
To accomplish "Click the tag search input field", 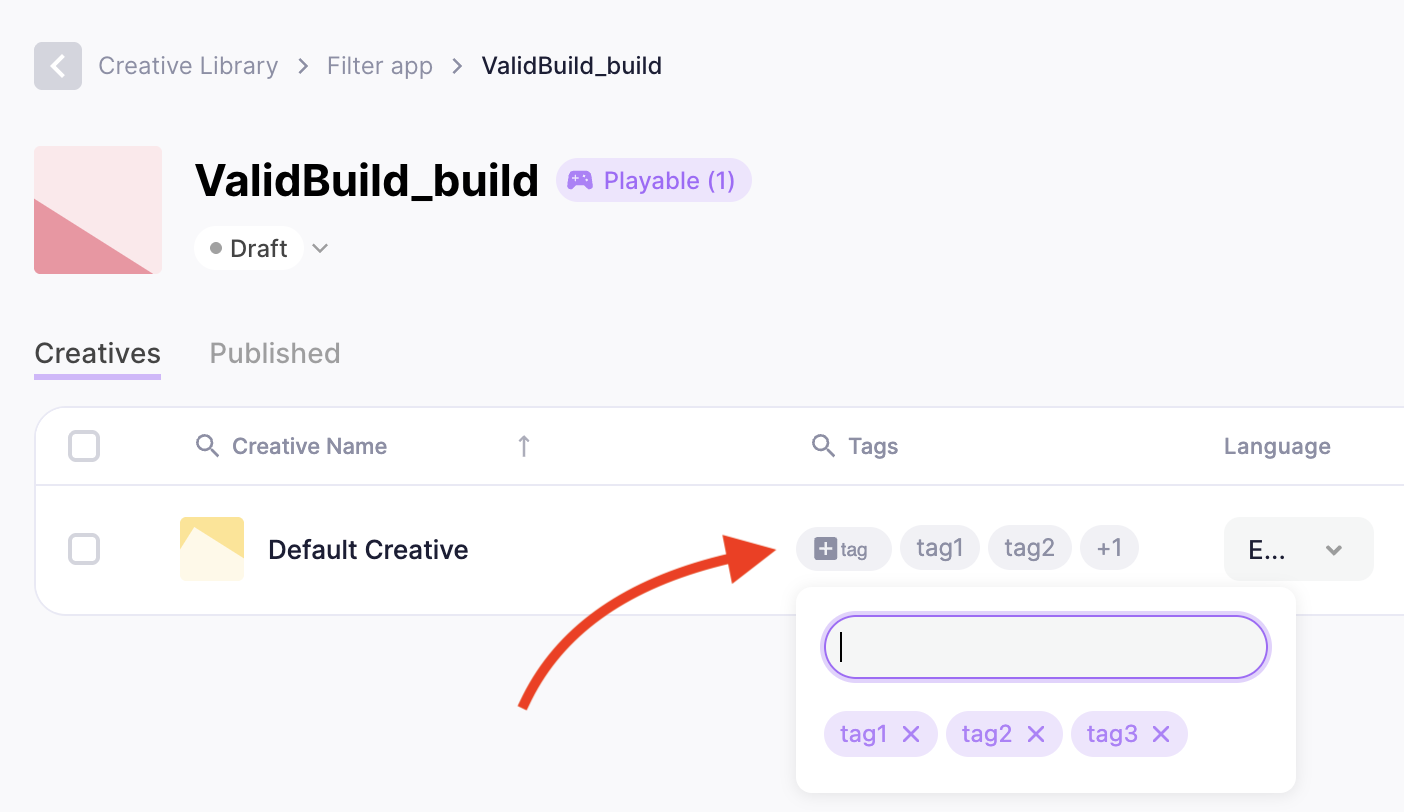I will click(x=1045, y=648).
